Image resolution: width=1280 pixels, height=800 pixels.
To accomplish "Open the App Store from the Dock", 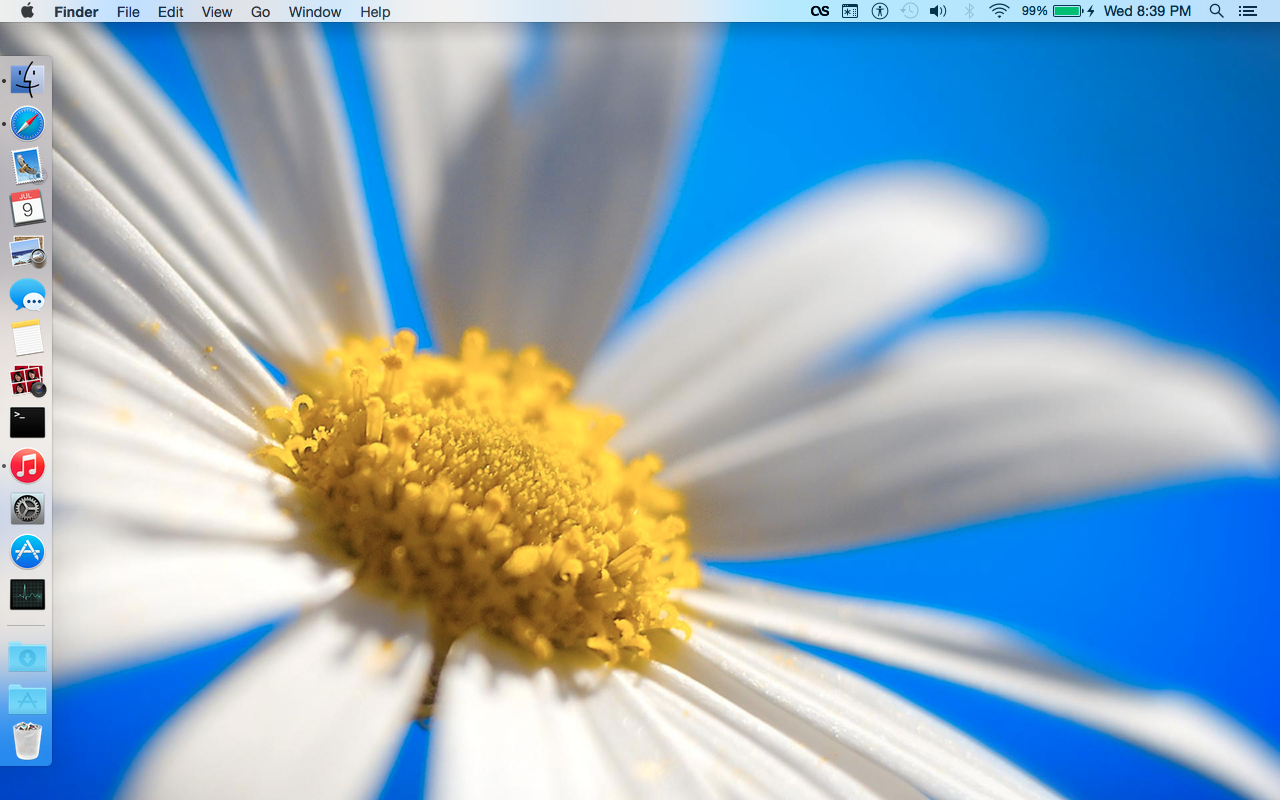I will click(x=27, y=552).
